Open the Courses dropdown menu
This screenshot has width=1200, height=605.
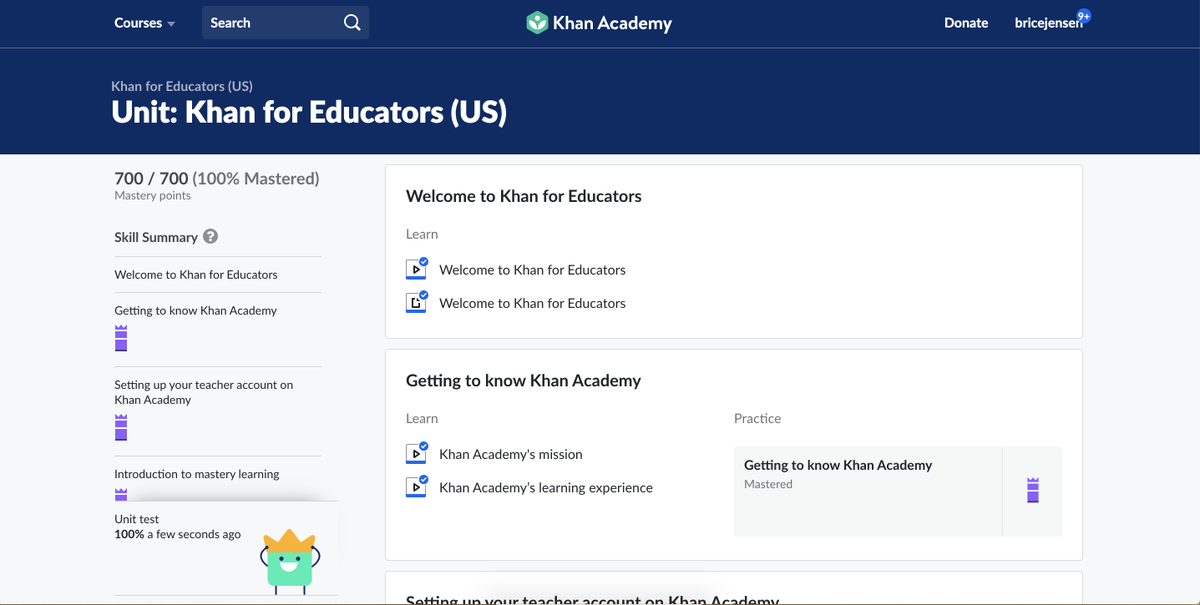[x=144, y=23]
